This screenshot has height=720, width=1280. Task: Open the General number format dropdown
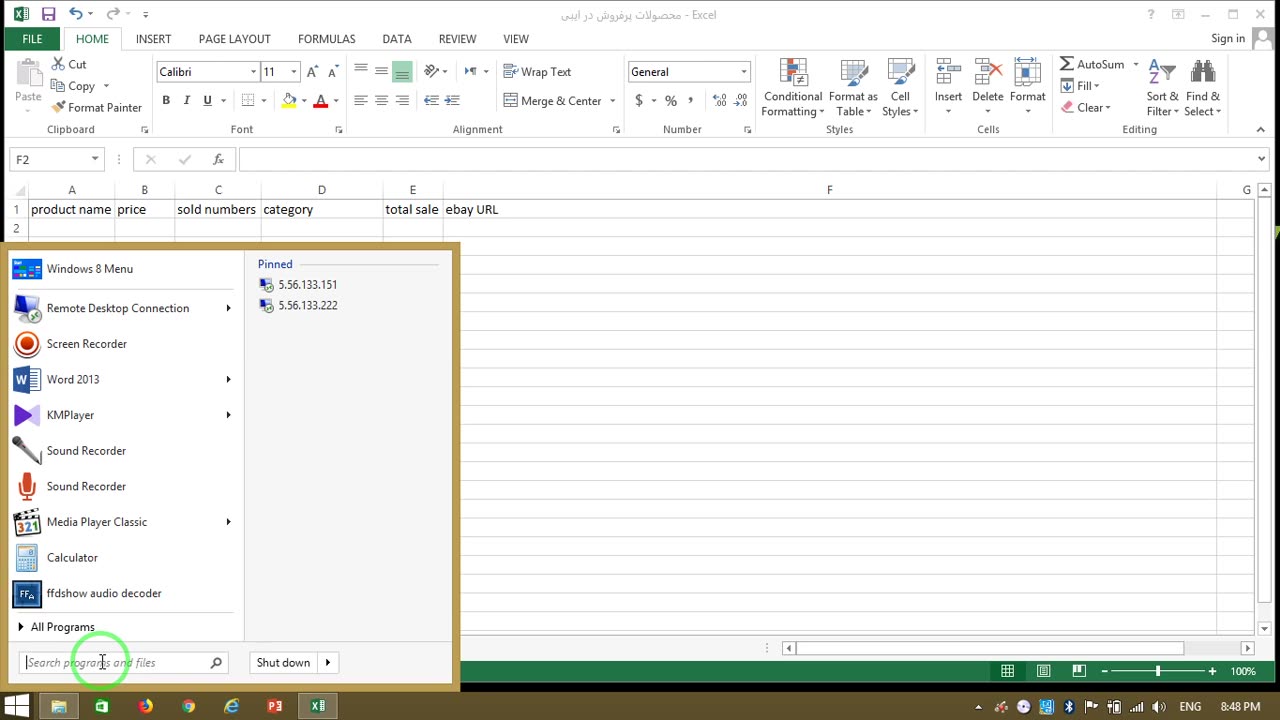(743, 72)
